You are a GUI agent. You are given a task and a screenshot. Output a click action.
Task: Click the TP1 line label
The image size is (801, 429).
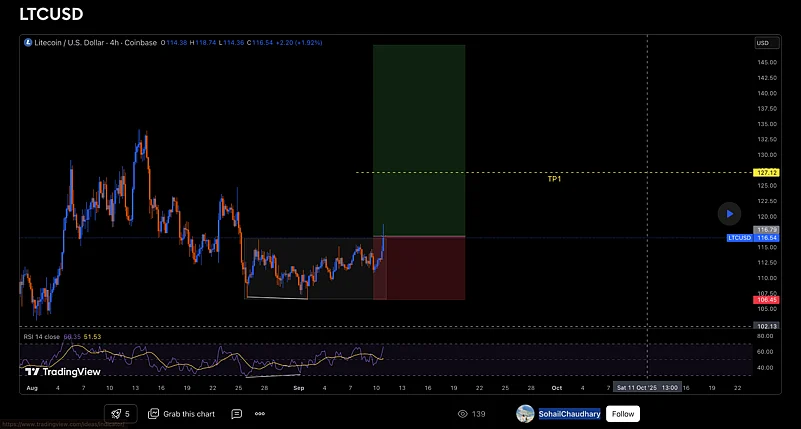point(554,179)
